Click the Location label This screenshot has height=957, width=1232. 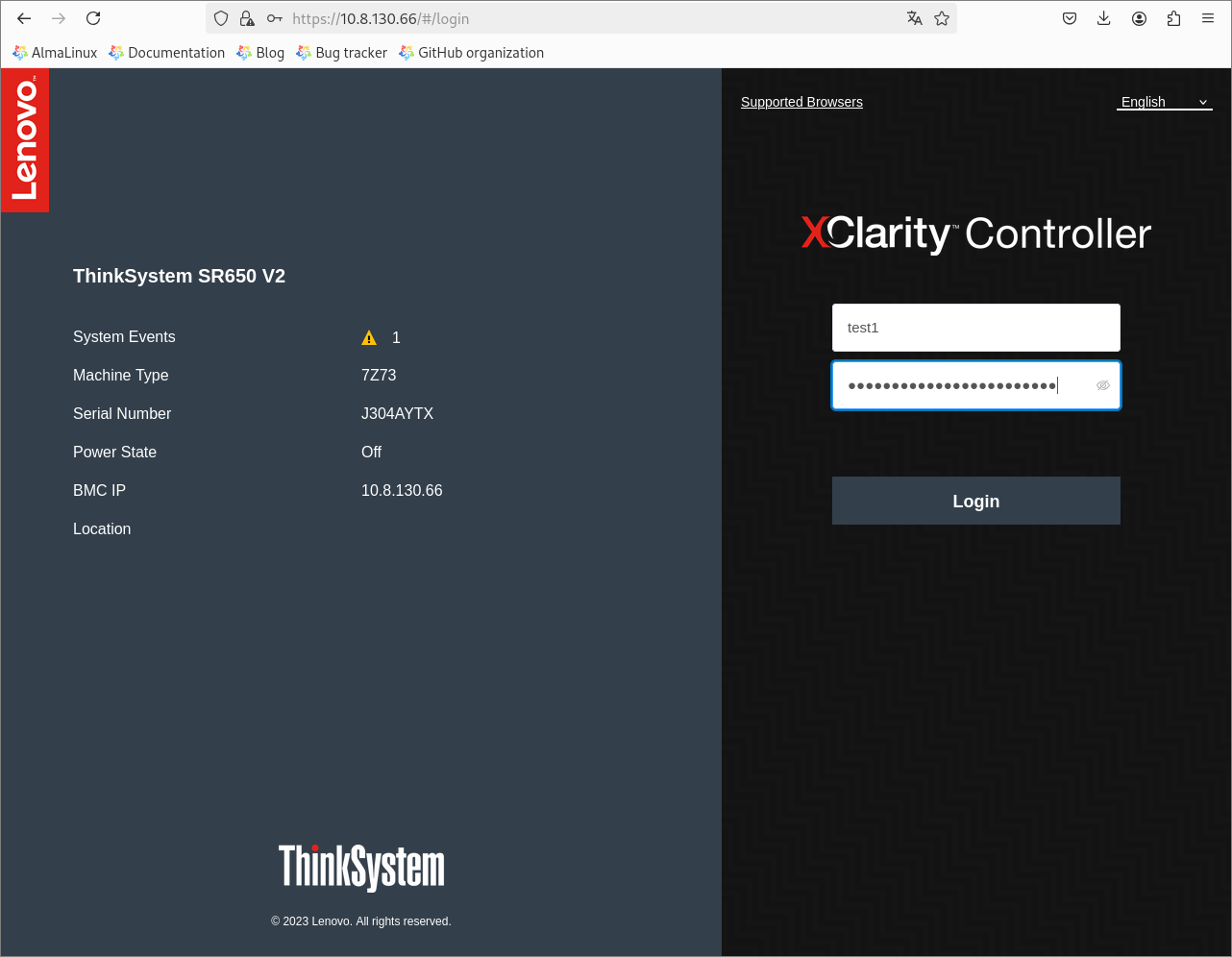pos(102,528)
